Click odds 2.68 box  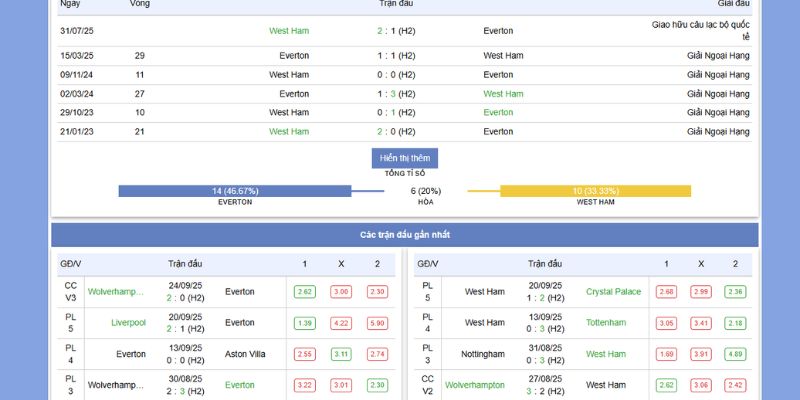(x=666, y=292)
